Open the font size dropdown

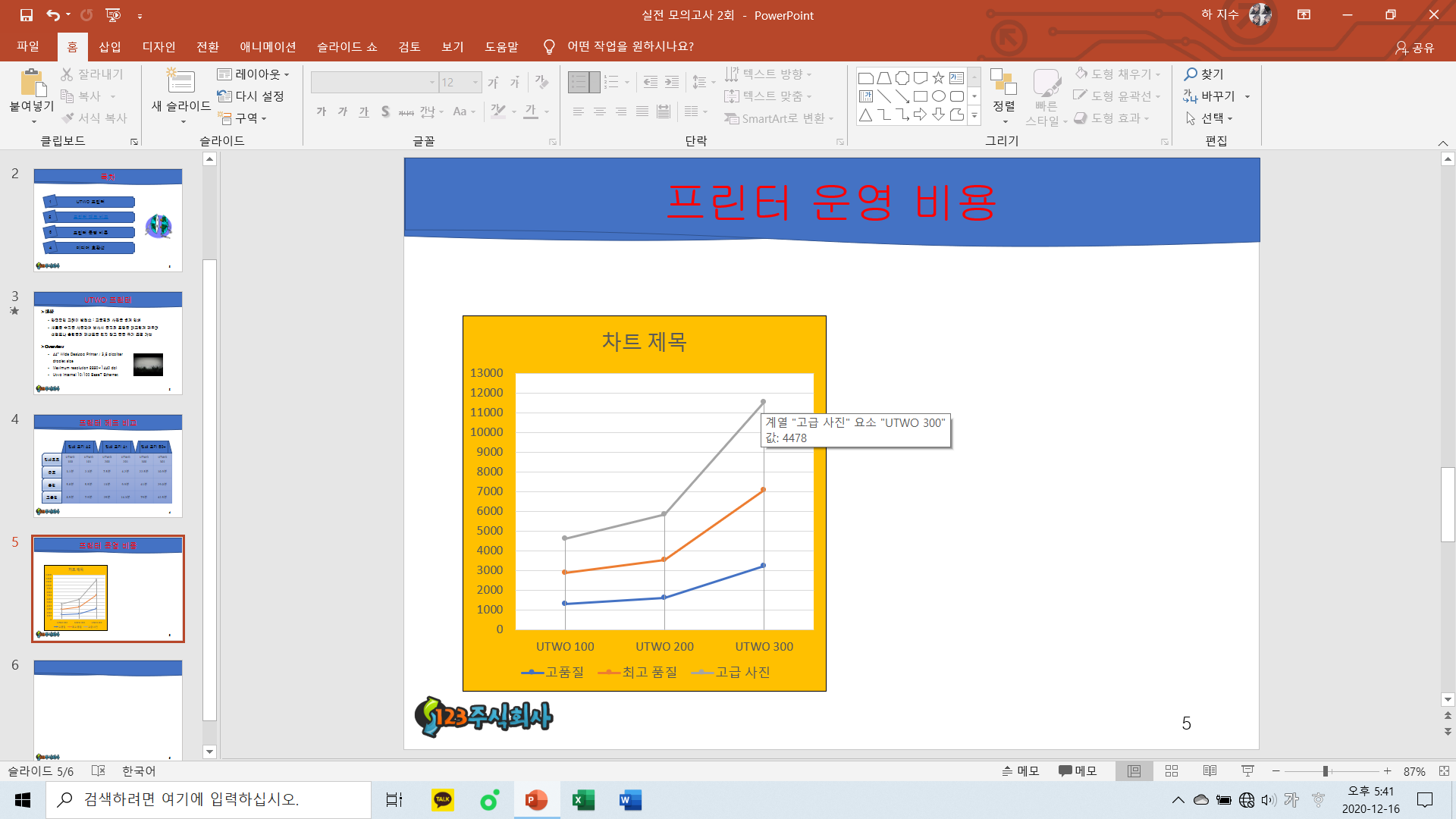pyautogui.click(x=475, y=83)
